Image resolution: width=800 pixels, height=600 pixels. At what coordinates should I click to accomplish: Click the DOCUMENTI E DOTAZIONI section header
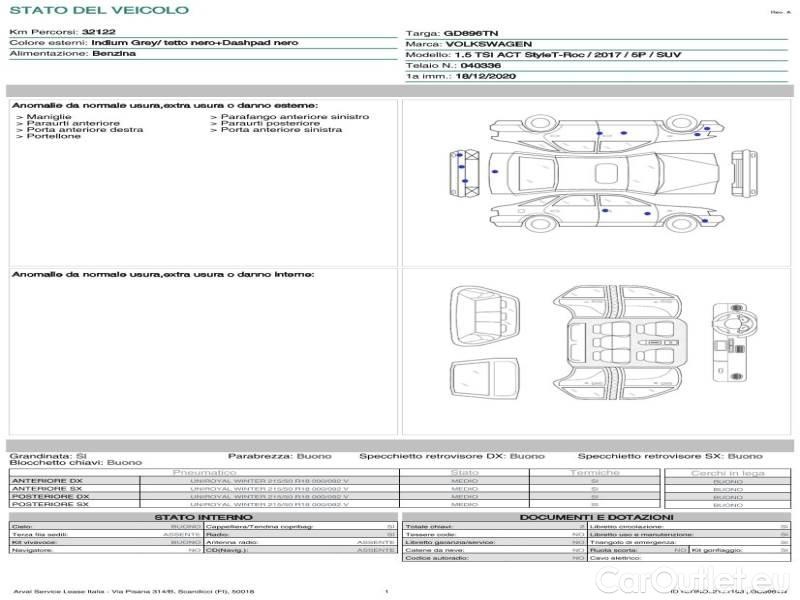pos(596,516)
